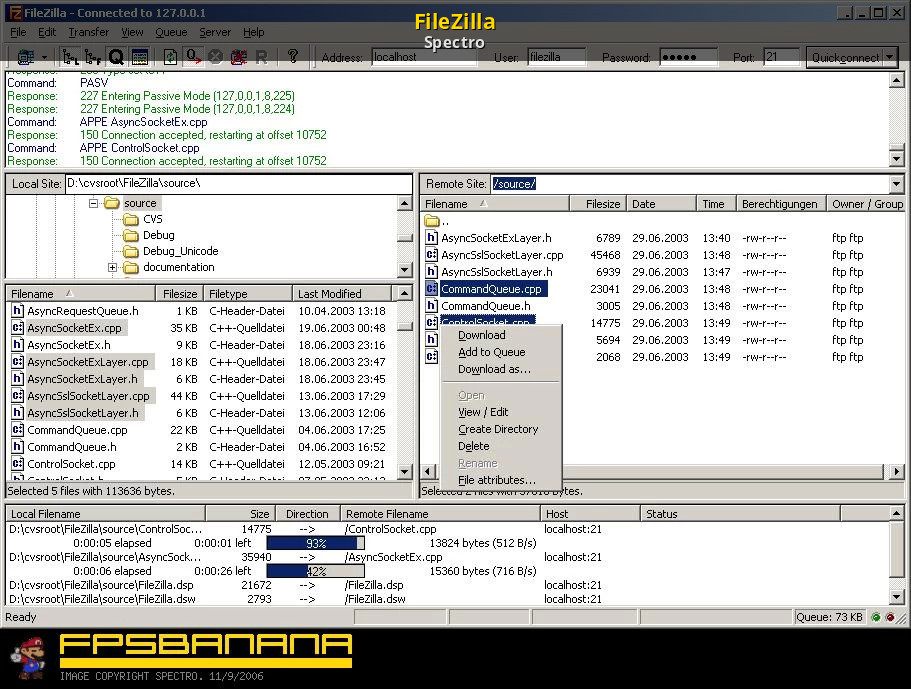Click the message log view icon
Screen dimensions: 911x689
[x=140, y=57]
